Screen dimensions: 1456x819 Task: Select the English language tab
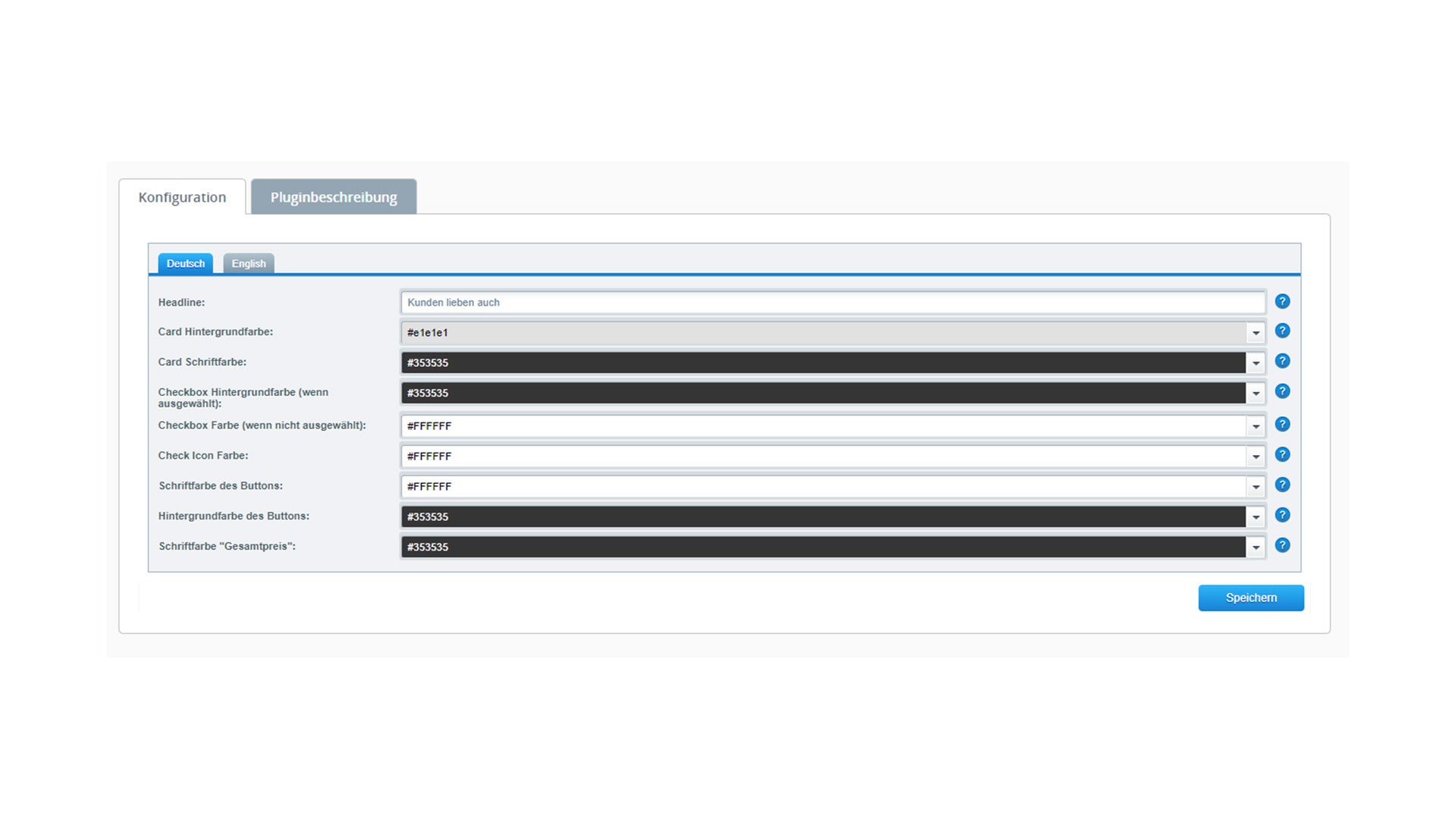[x=249, y=263]
